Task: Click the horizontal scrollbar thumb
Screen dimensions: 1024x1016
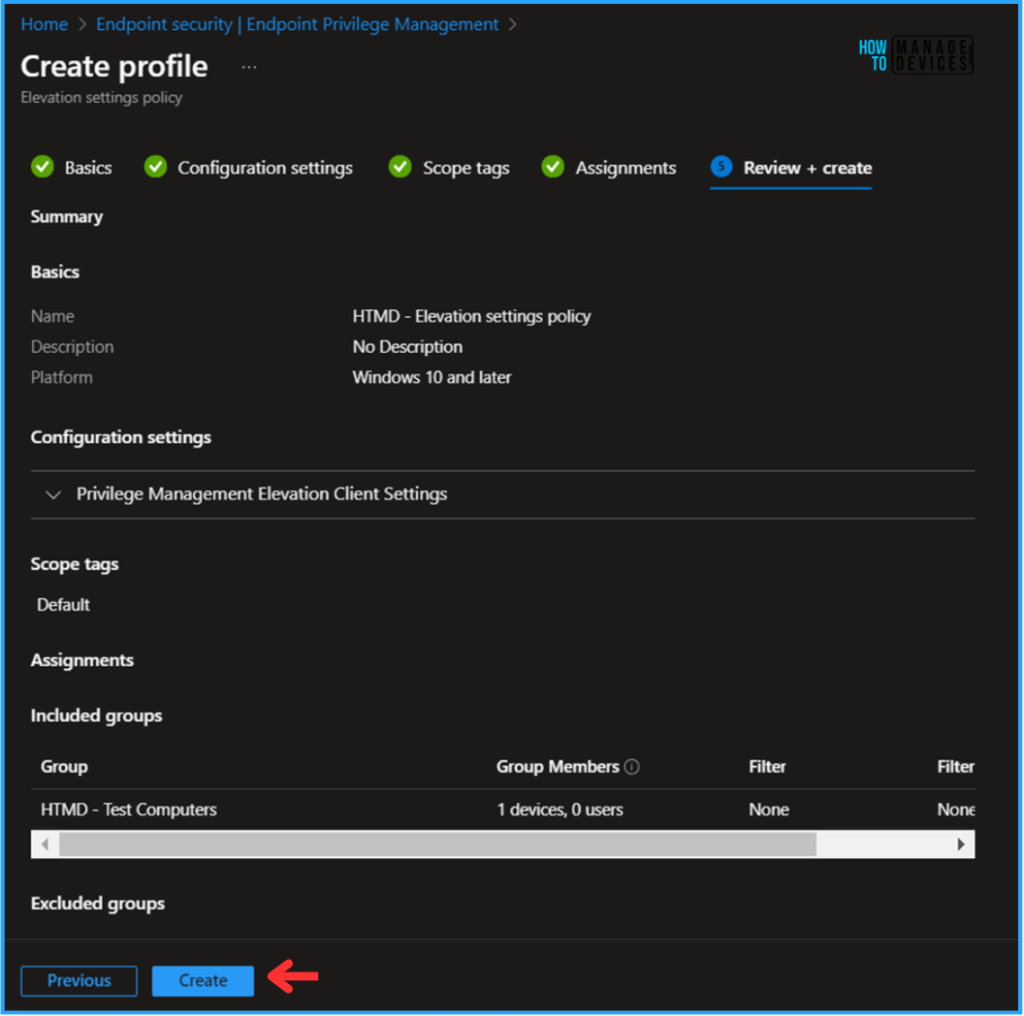Action: click(438, 844)
